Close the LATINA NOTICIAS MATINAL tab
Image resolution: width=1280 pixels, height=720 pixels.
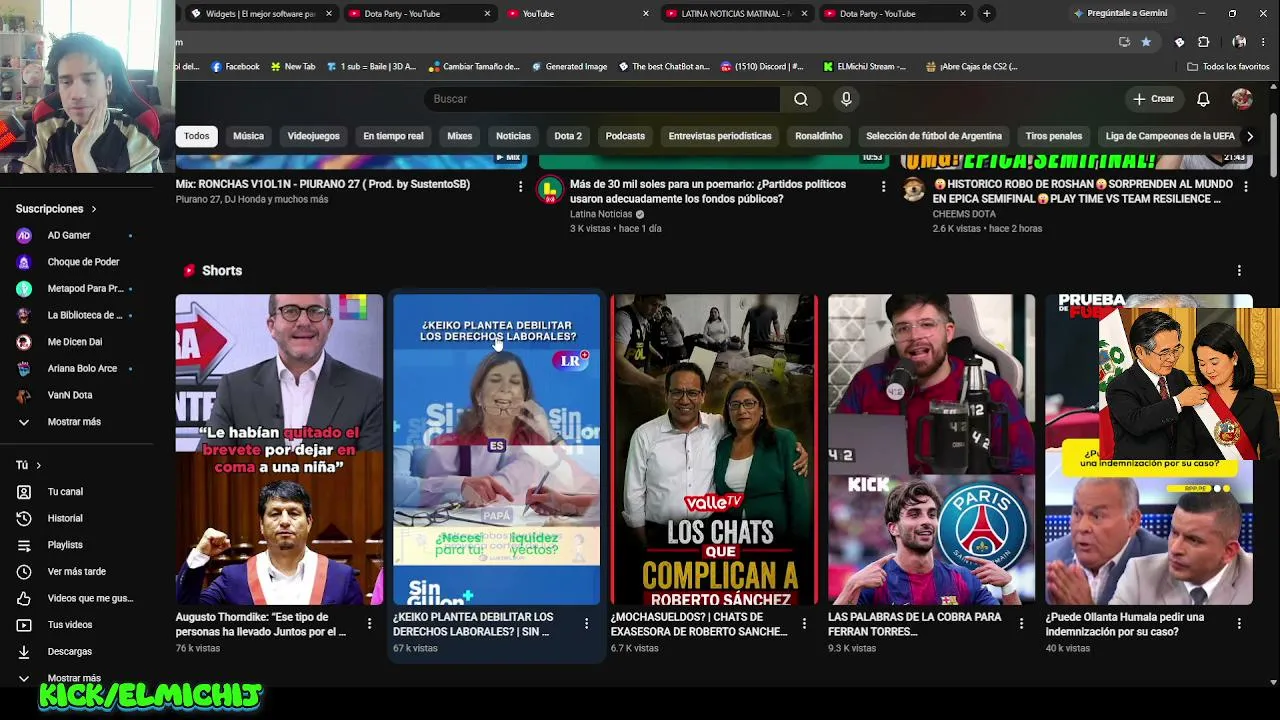pyautogui.click(x=804, y=13)
